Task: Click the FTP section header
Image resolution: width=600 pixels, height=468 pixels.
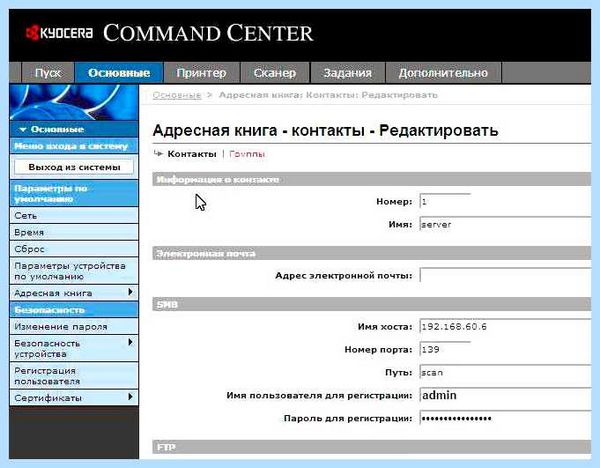Action: (x=372, y=447)
